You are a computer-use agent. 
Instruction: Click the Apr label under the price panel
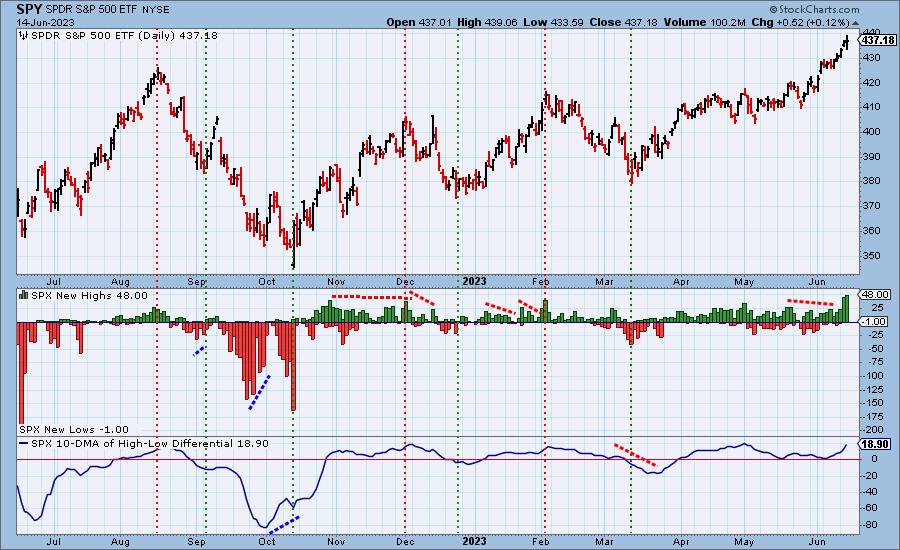(681, 282)
